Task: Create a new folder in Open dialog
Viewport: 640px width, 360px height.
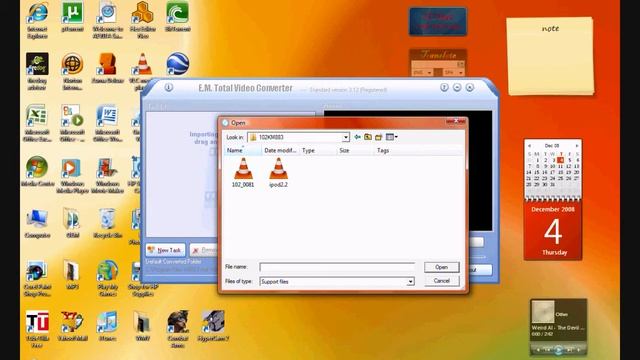Action: pyautogui.click(x=378, y=137)
